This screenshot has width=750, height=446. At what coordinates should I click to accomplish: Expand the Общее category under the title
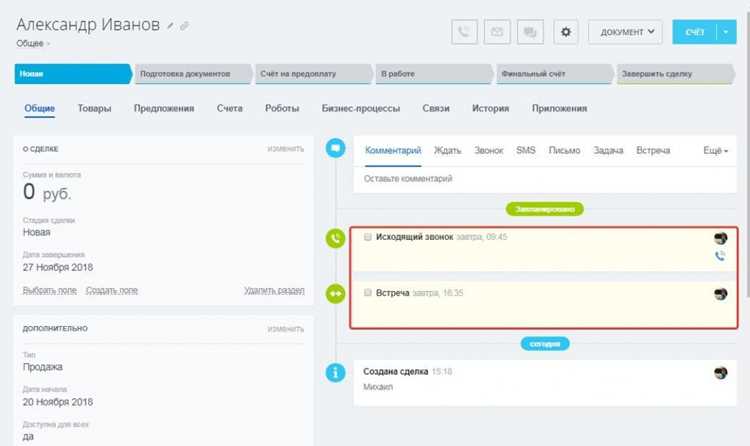click(x=33, y=44)
